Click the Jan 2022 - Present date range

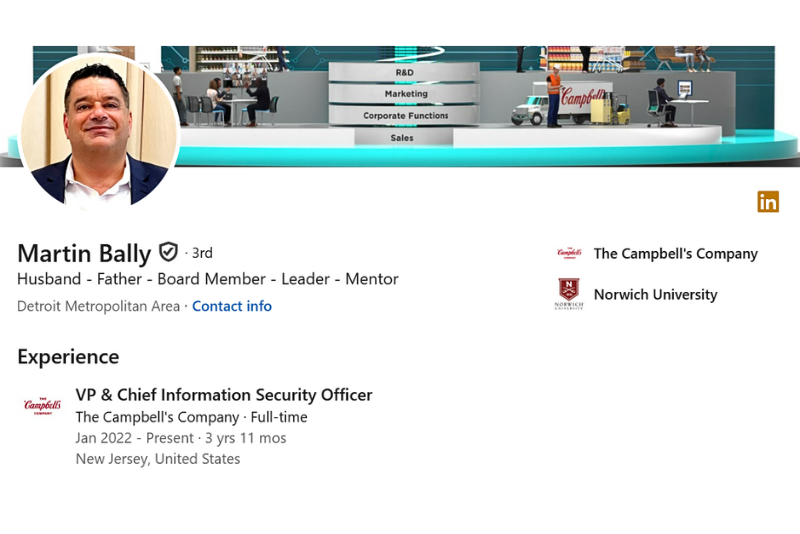tap(135, 438)
